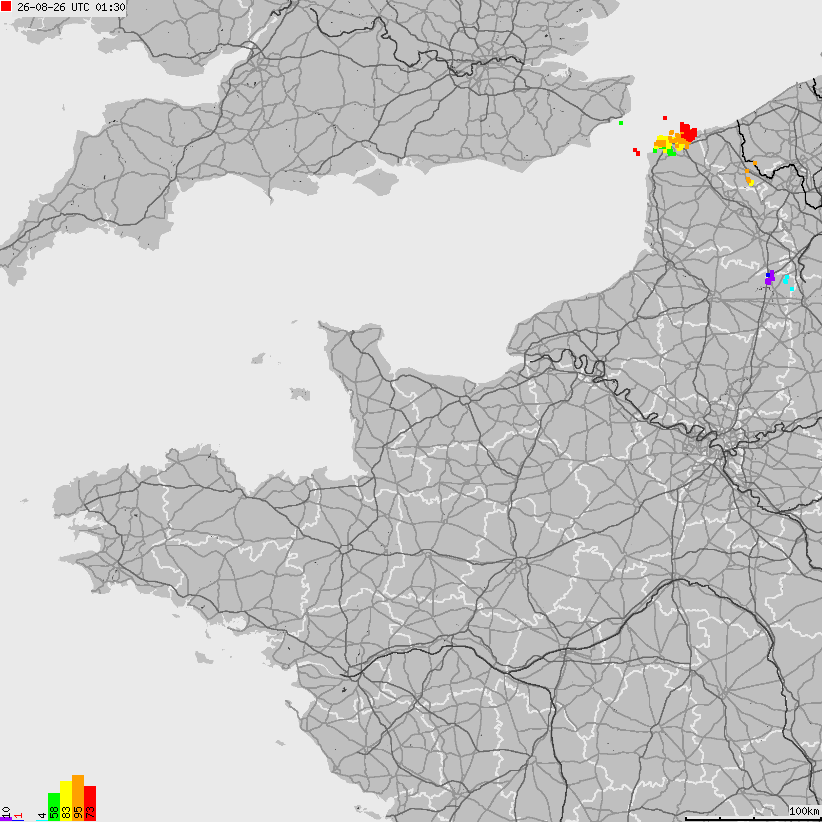Click the large red lightning cluster on the coast
The height and width of the screenshot is (822, 822).
[688, 131]
